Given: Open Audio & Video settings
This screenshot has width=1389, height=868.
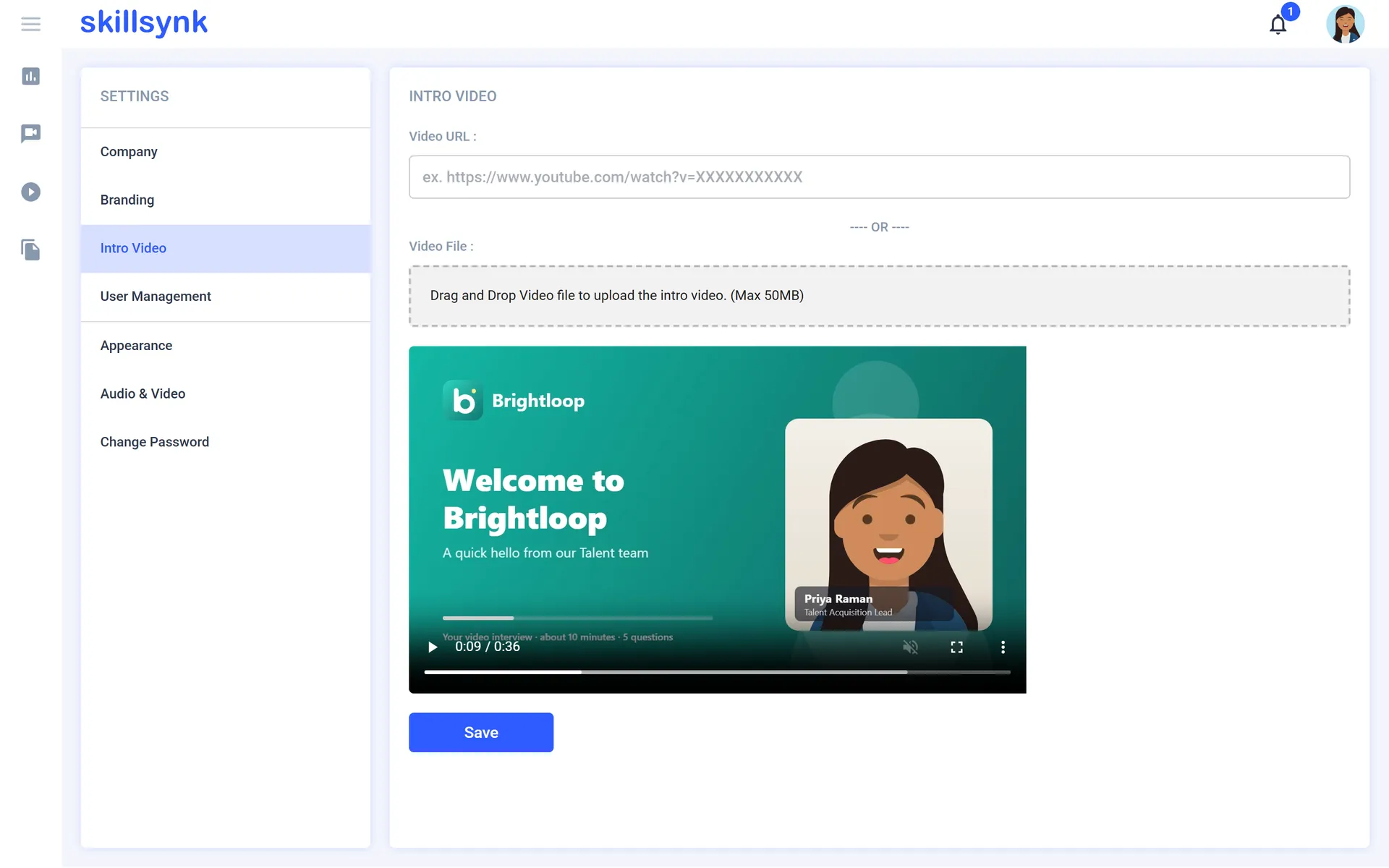Looking at the screenshot, I should pos(226,393).
